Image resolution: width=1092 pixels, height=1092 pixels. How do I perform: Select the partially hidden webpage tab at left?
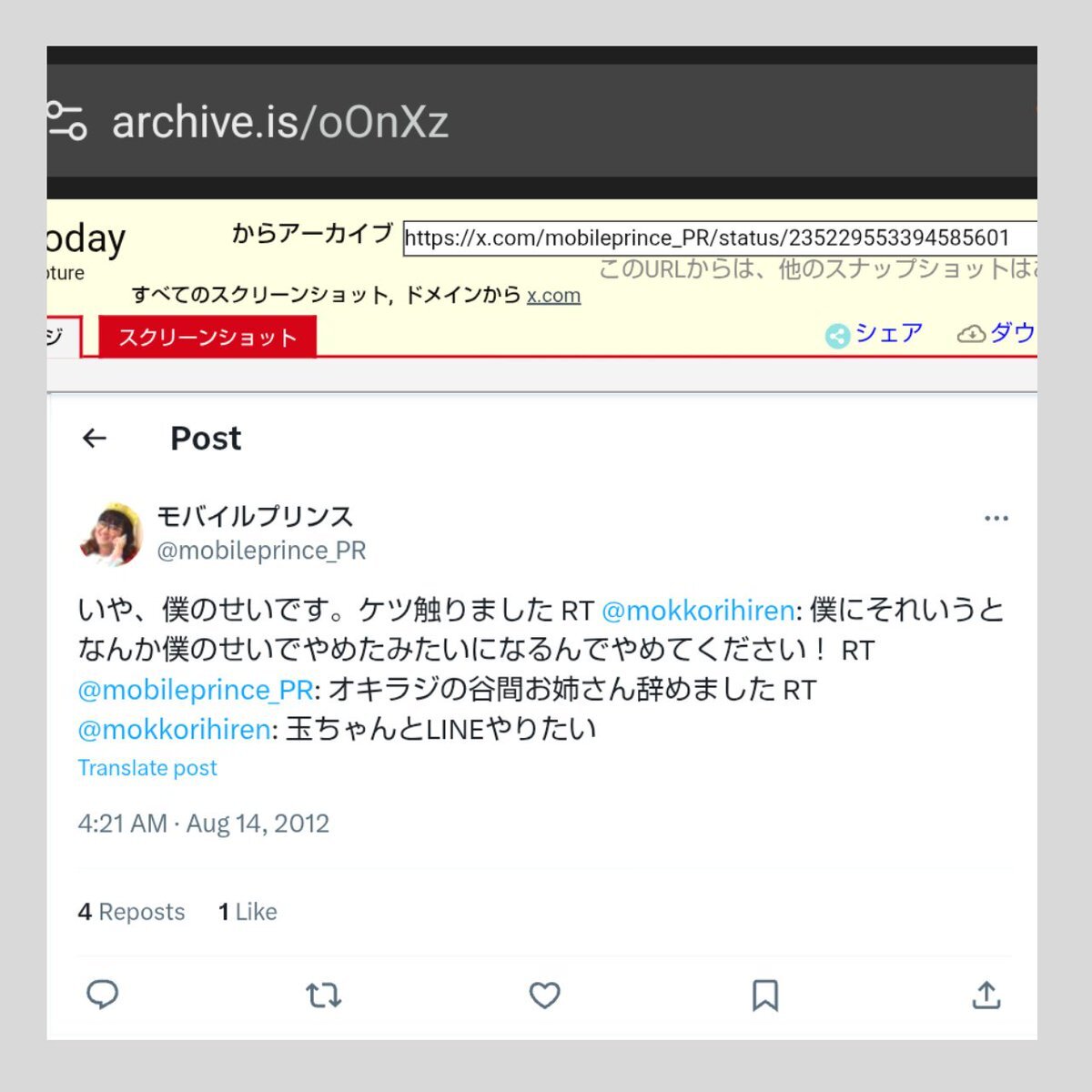(64, 337)
